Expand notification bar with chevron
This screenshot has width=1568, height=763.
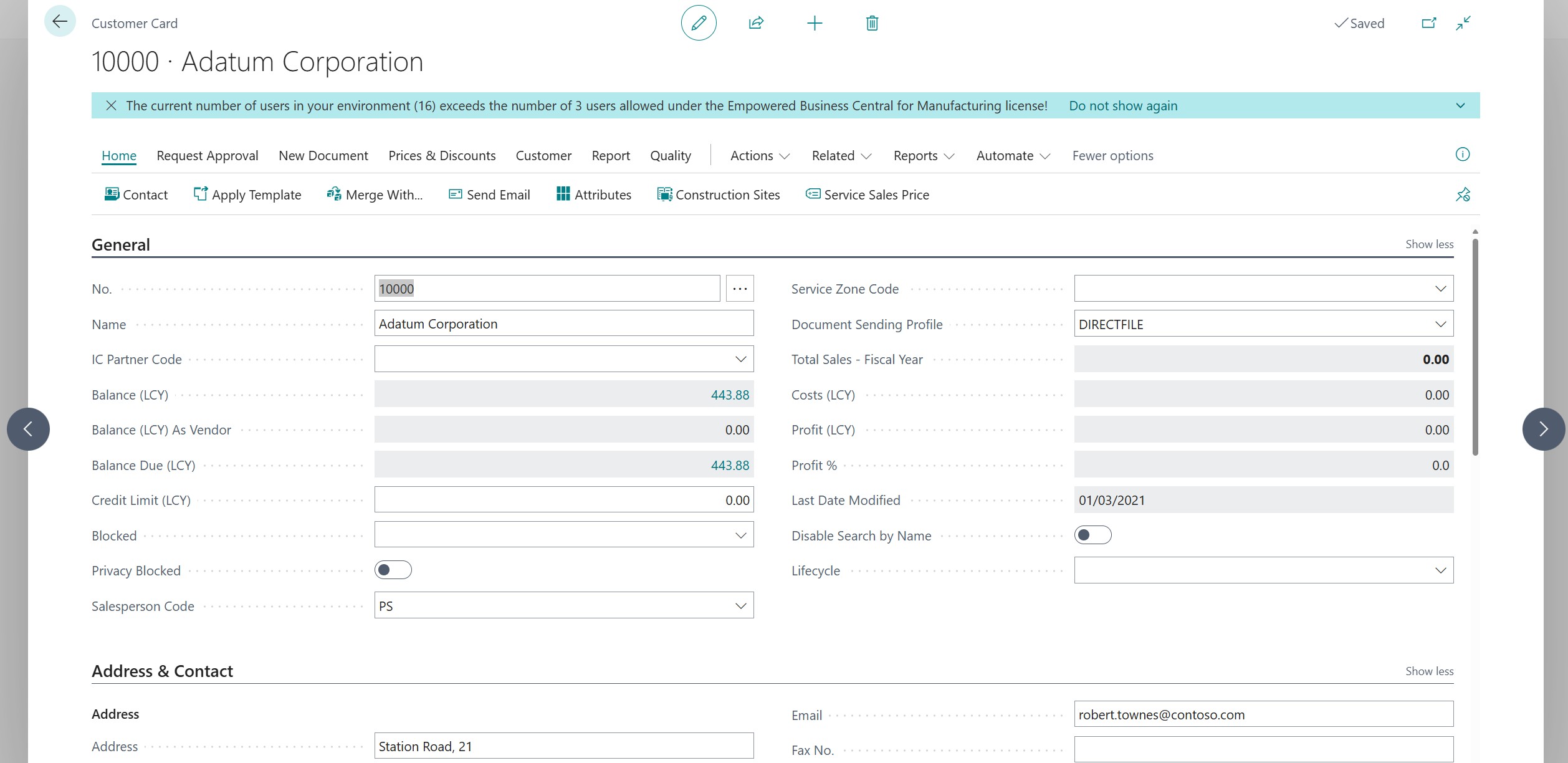click(x=1460, y=105)
